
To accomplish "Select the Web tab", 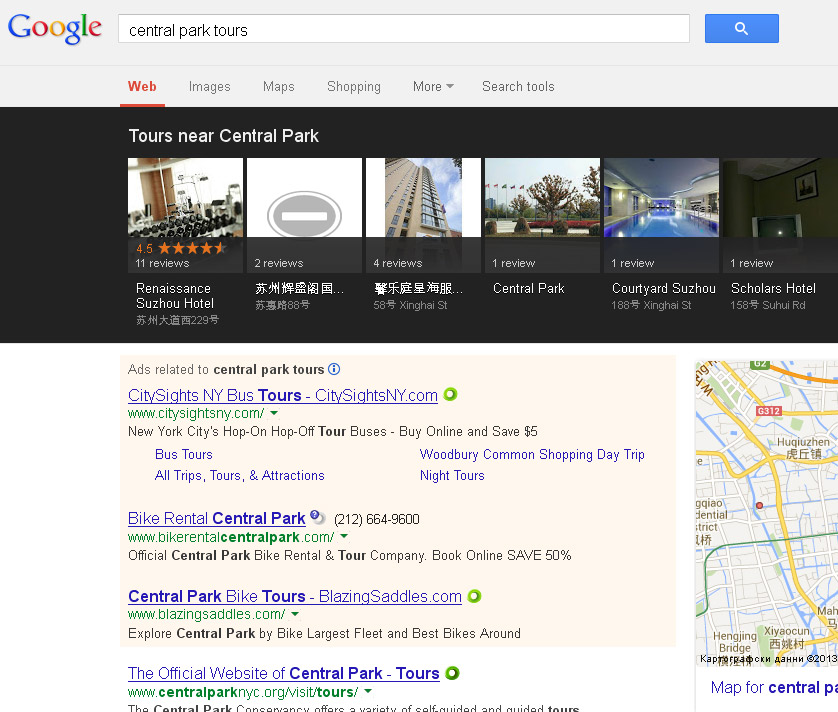I will [x=142, y=87].
